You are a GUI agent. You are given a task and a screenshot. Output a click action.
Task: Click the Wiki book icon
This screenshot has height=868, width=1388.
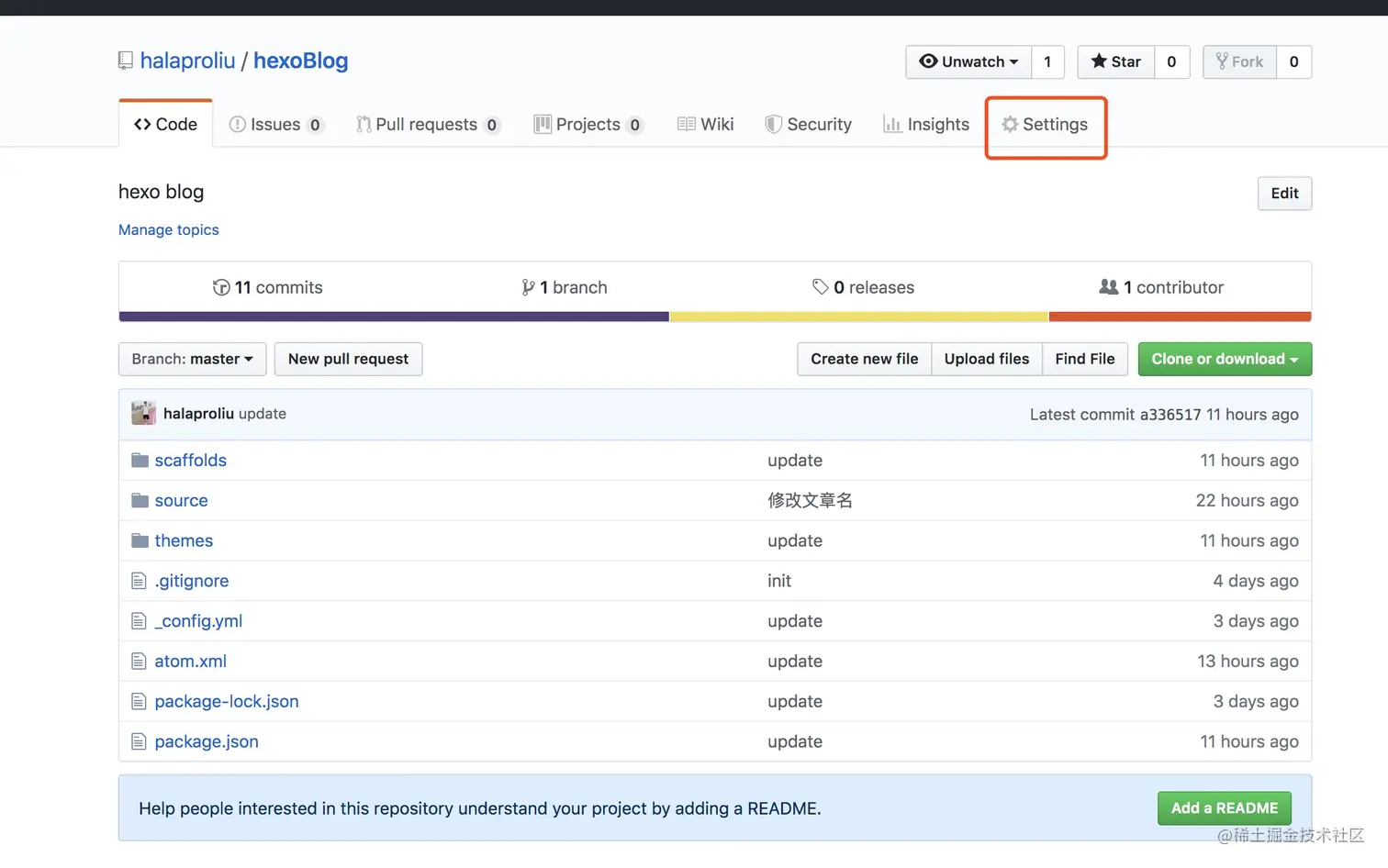(686, 124)
